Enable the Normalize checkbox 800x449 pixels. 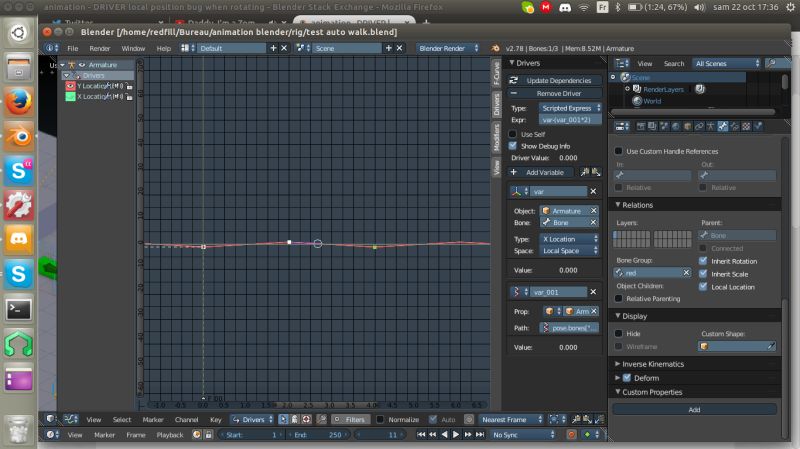[x=380, y=419]
